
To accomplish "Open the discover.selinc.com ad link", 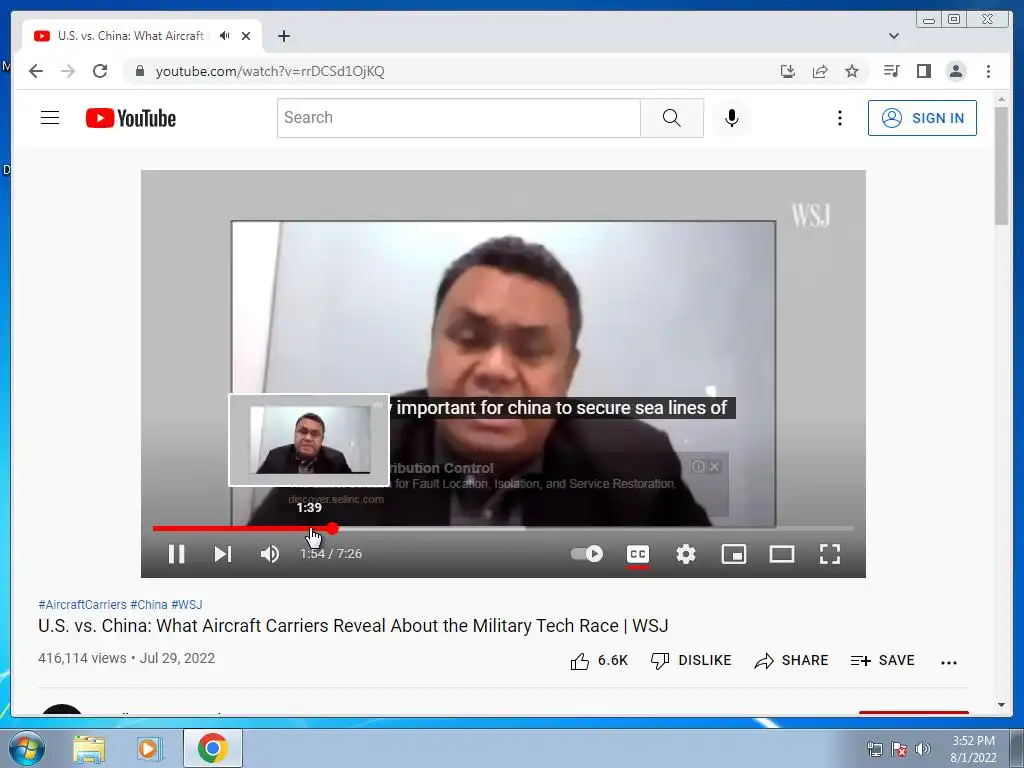I will point(336,499).
